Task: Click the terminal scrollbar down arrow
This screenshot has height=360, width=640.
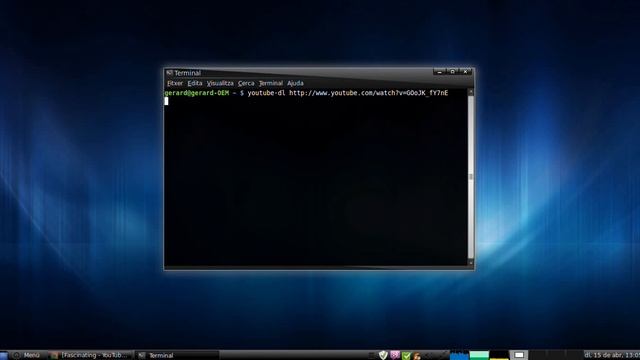Action: (470, 263)
